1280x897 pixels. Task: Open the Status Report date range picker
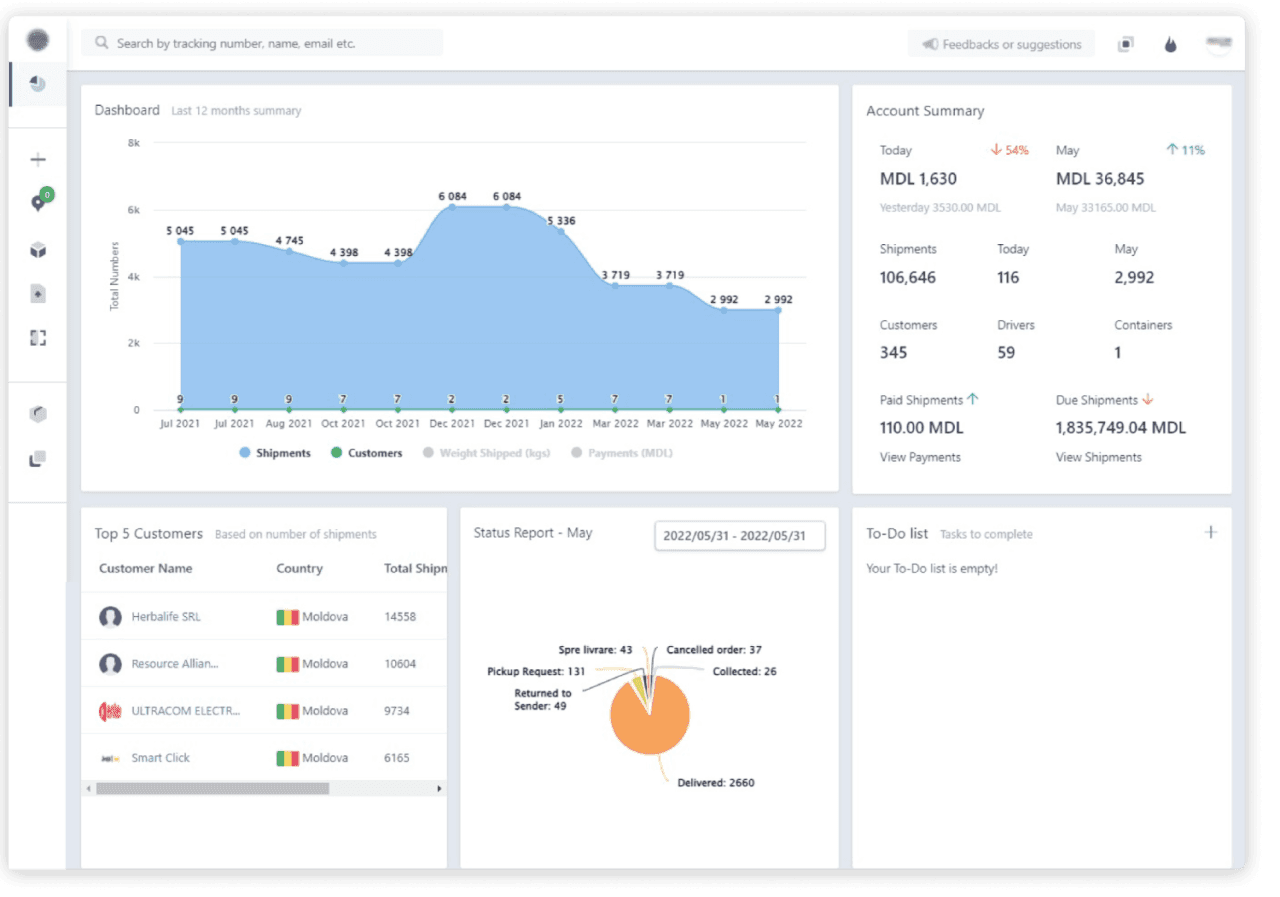740,535
